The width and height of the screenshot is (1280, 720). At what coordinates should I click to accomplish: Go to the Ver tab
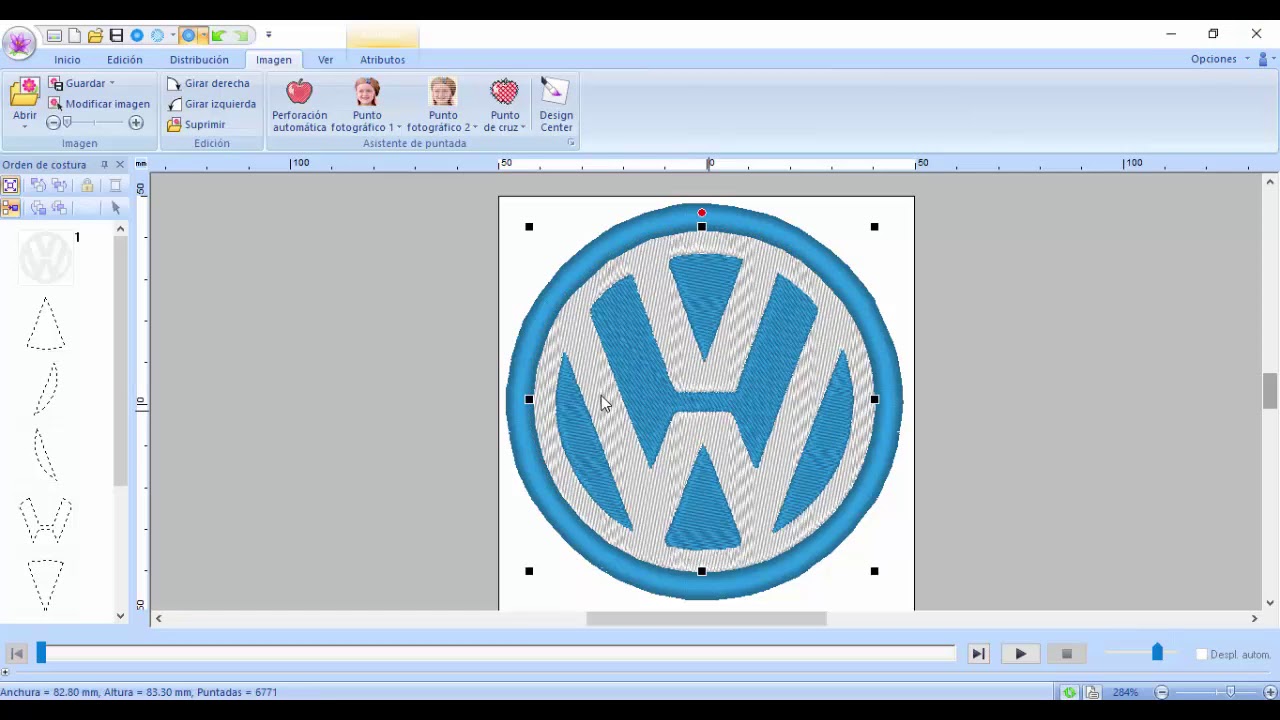[x=325, y=60]
